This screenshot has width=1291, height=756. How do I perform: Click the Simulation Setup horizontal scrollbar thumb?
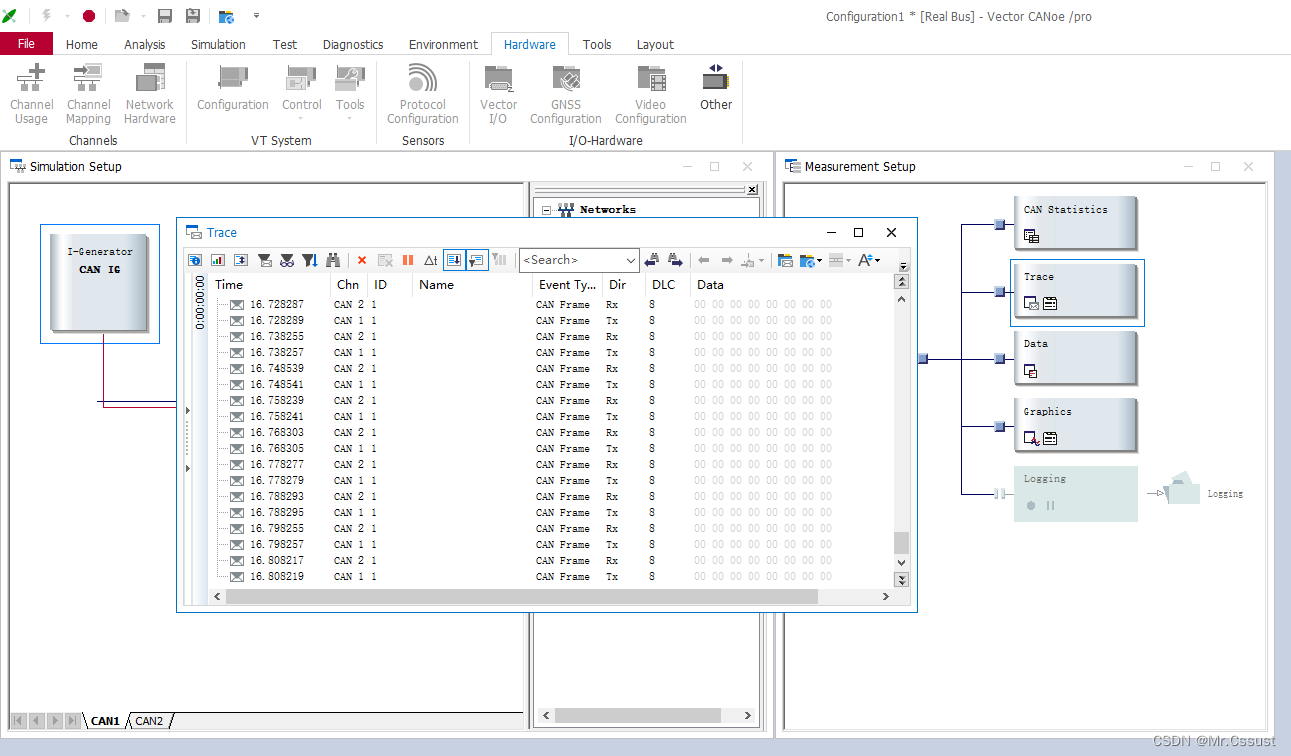tap(638, 716)
